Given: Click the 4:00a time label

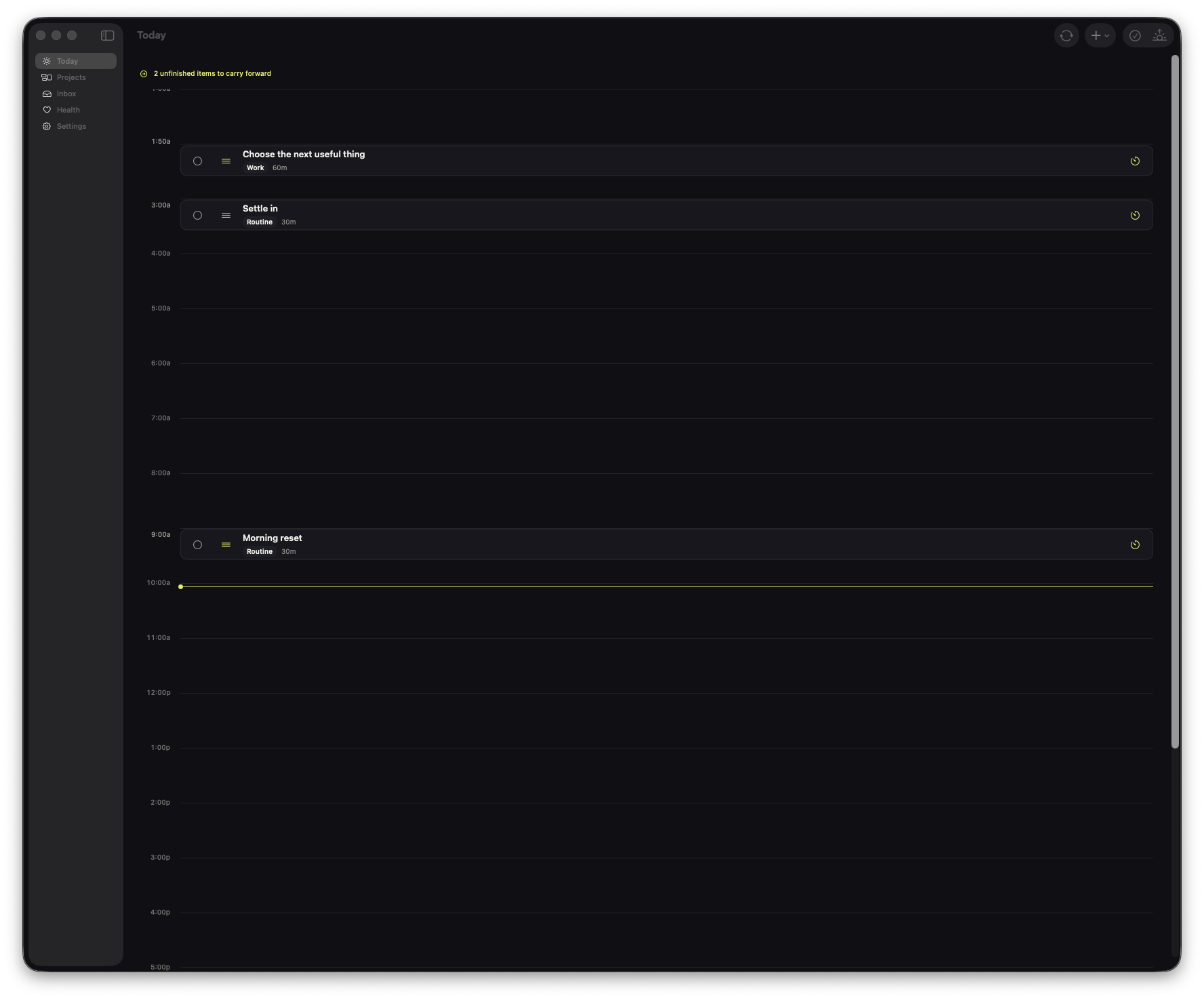Looking at the screenshot, I should tap(161, 254).
